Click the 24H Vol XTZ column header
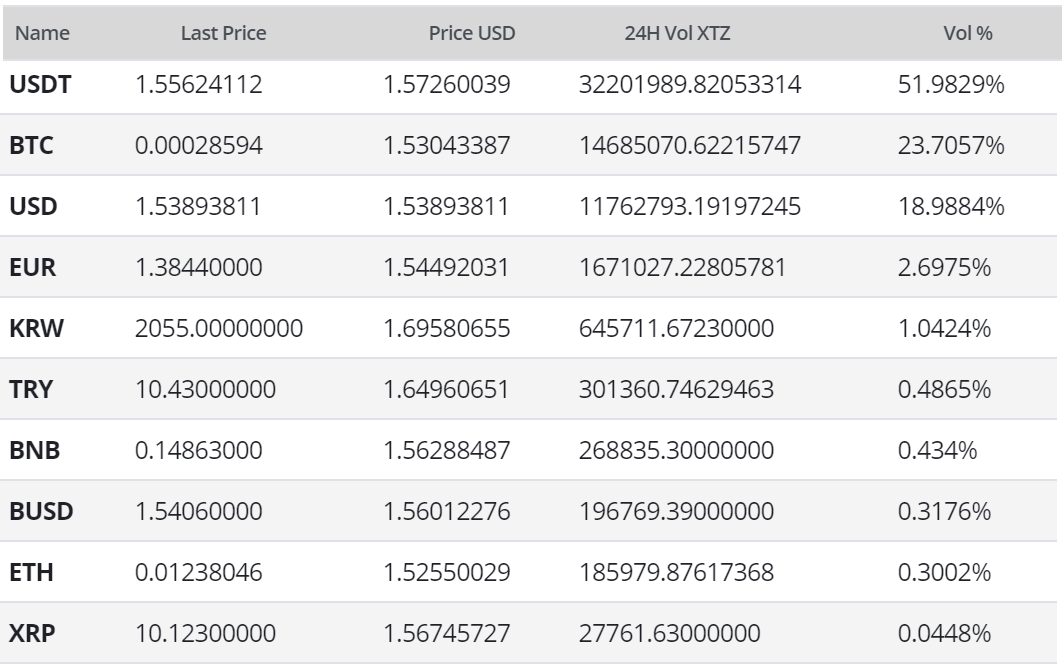This screenshot has height=669, width=1062. point(677,33)
